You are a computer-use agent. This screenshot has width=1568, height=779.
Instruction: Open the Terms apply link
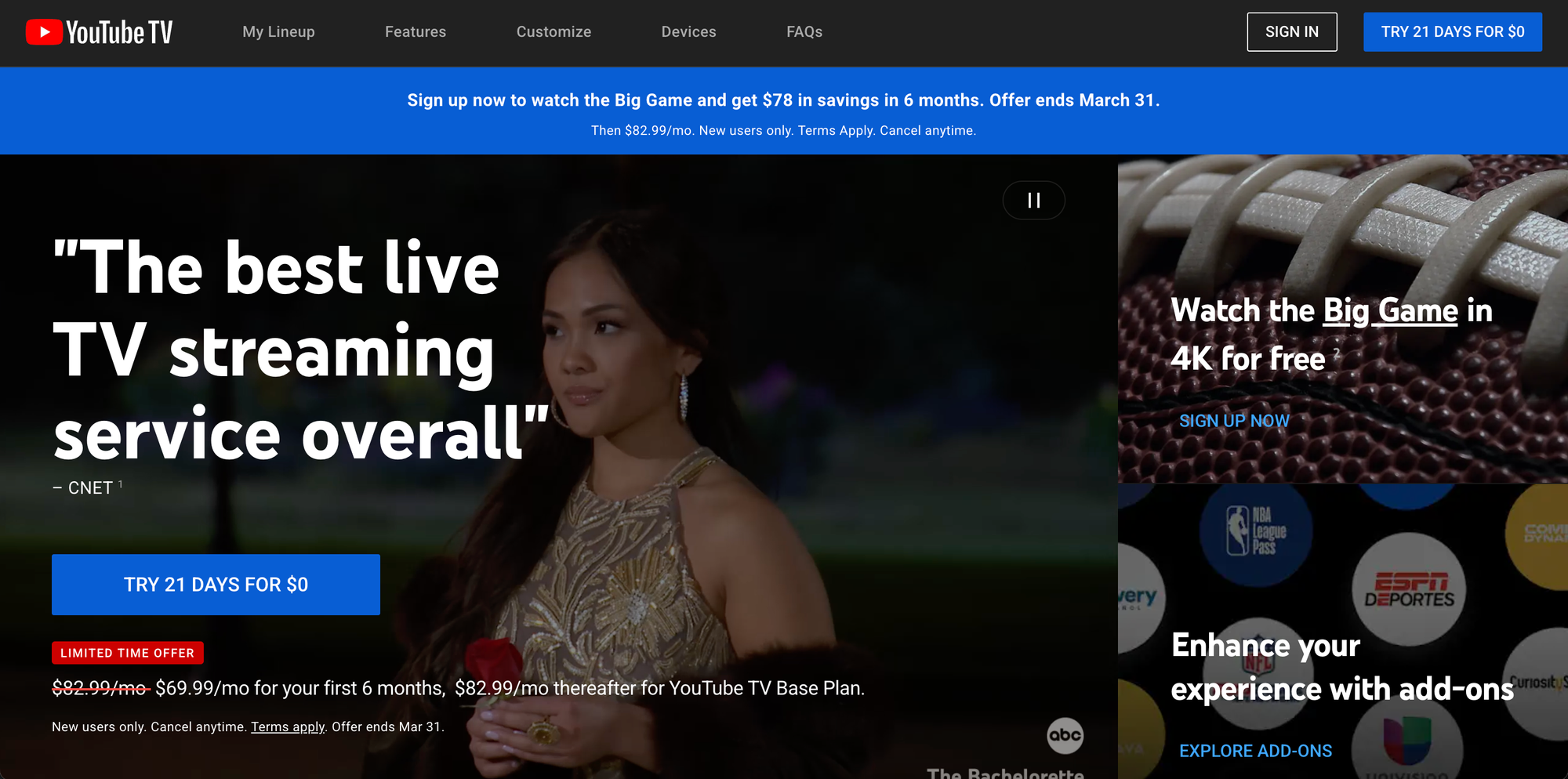coord(288,727)
